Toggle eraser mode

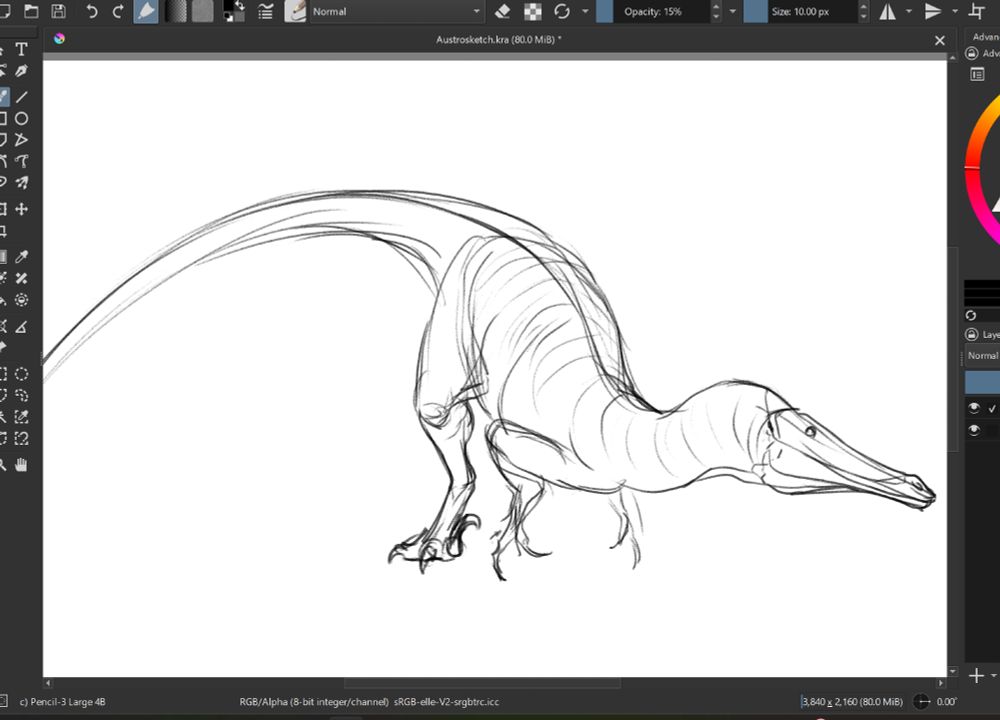tap(503, 11)
